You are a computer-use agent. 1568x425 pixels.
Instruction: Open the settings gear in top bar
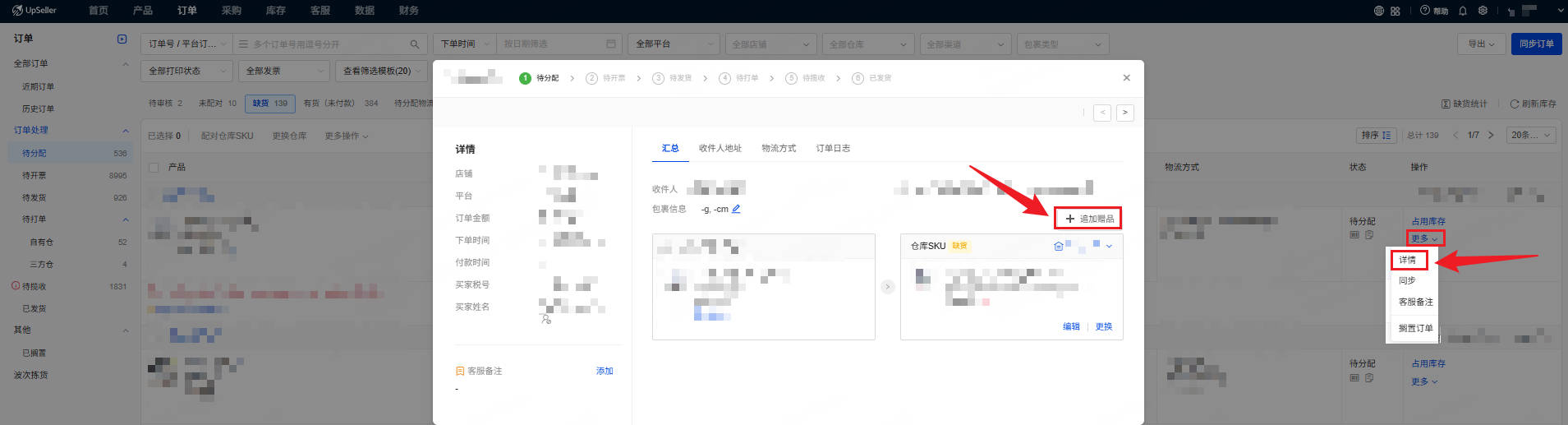pos(1483,11)
